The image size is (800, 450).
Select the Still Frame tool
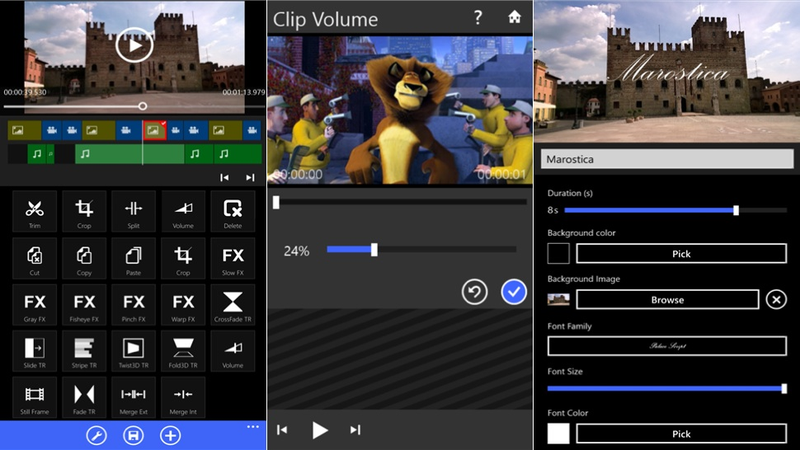(34, 397)
